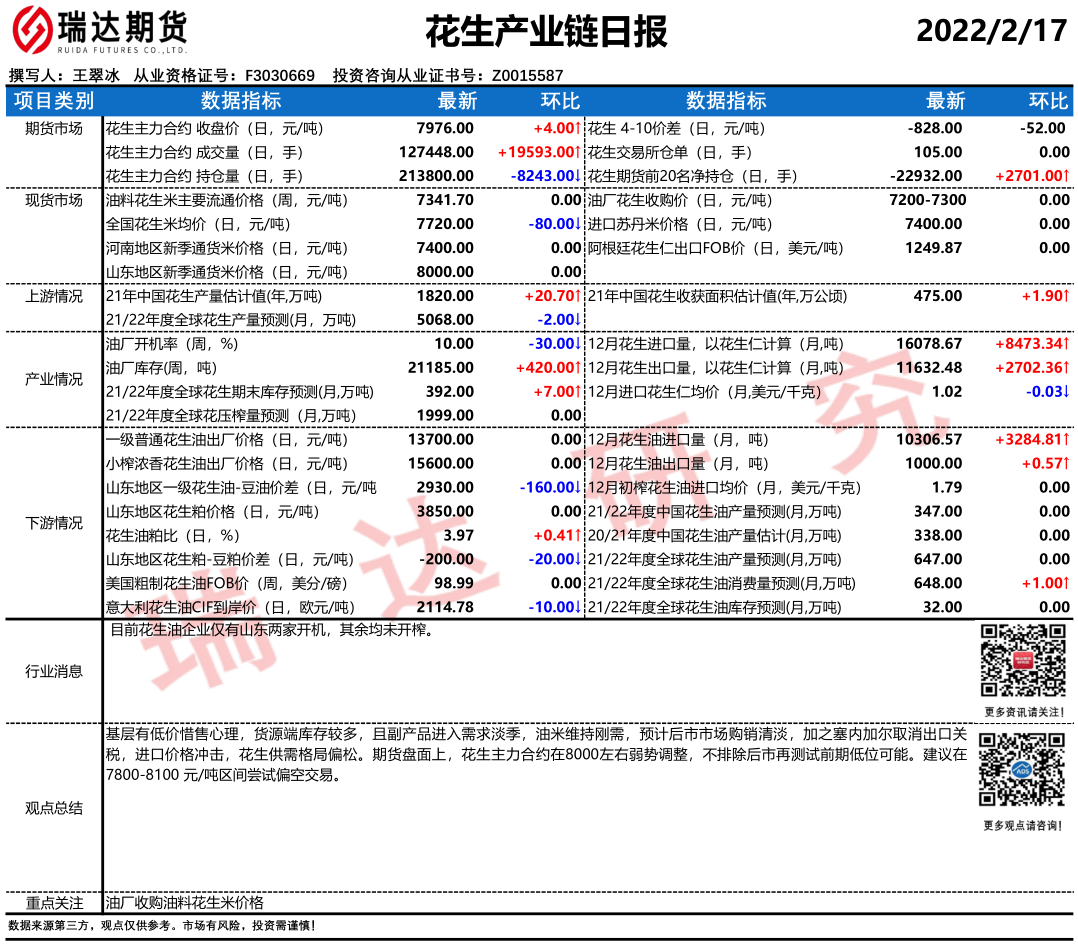Click the Ruida Futures logo icon

click(x=33, y=30)
